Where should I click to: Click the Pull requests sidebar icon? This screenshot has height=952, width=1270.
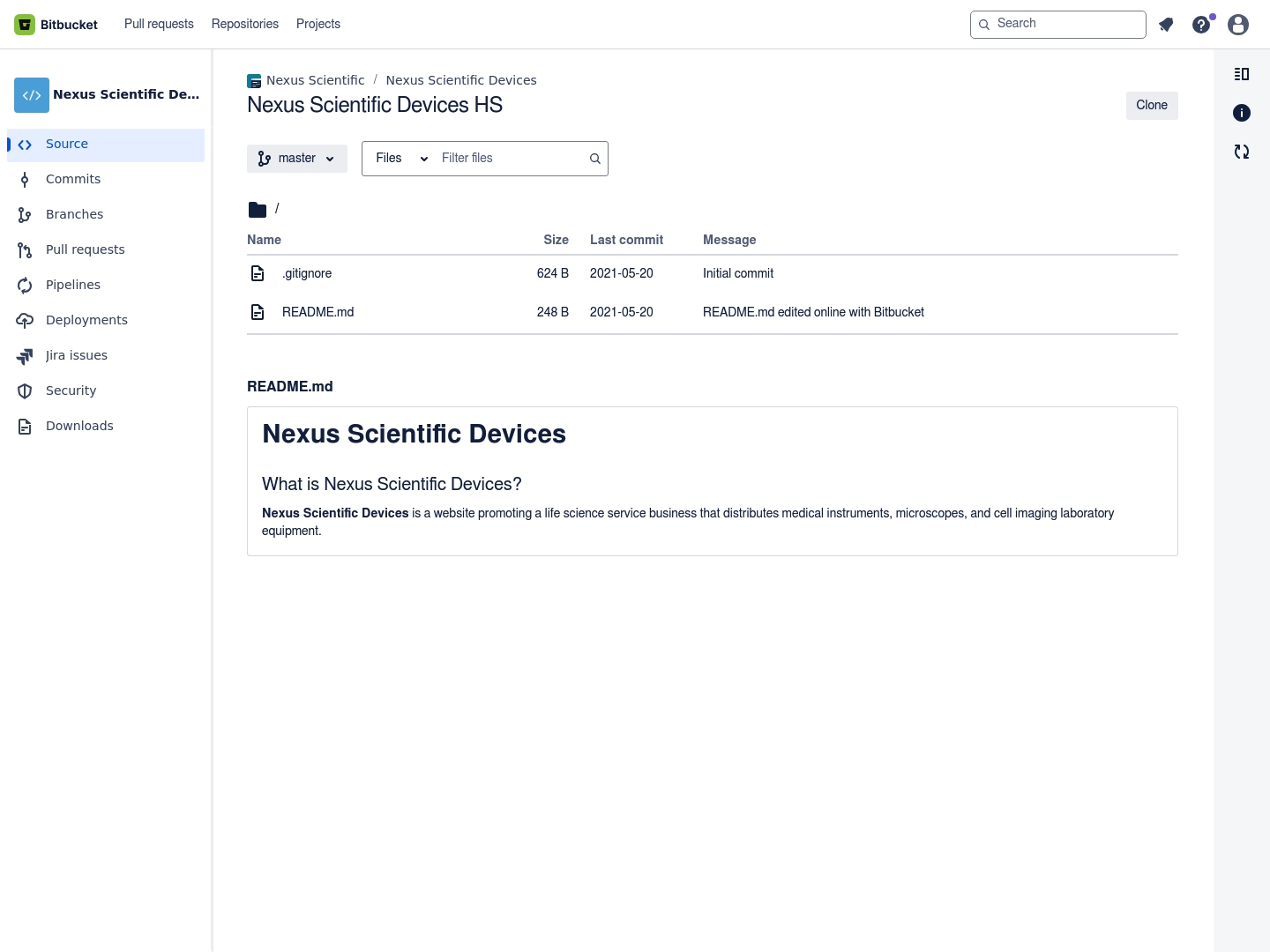click(25, 250)
